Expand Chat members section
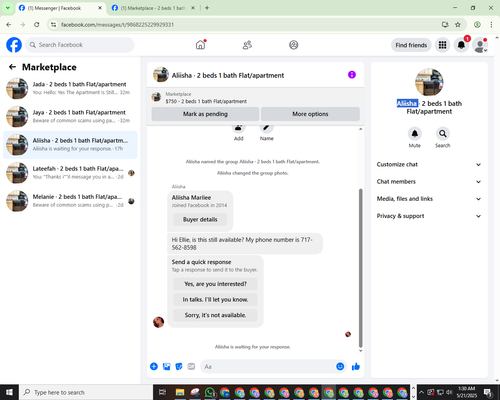Viewport: 500px width, 400px height. (x=429, y=182)
